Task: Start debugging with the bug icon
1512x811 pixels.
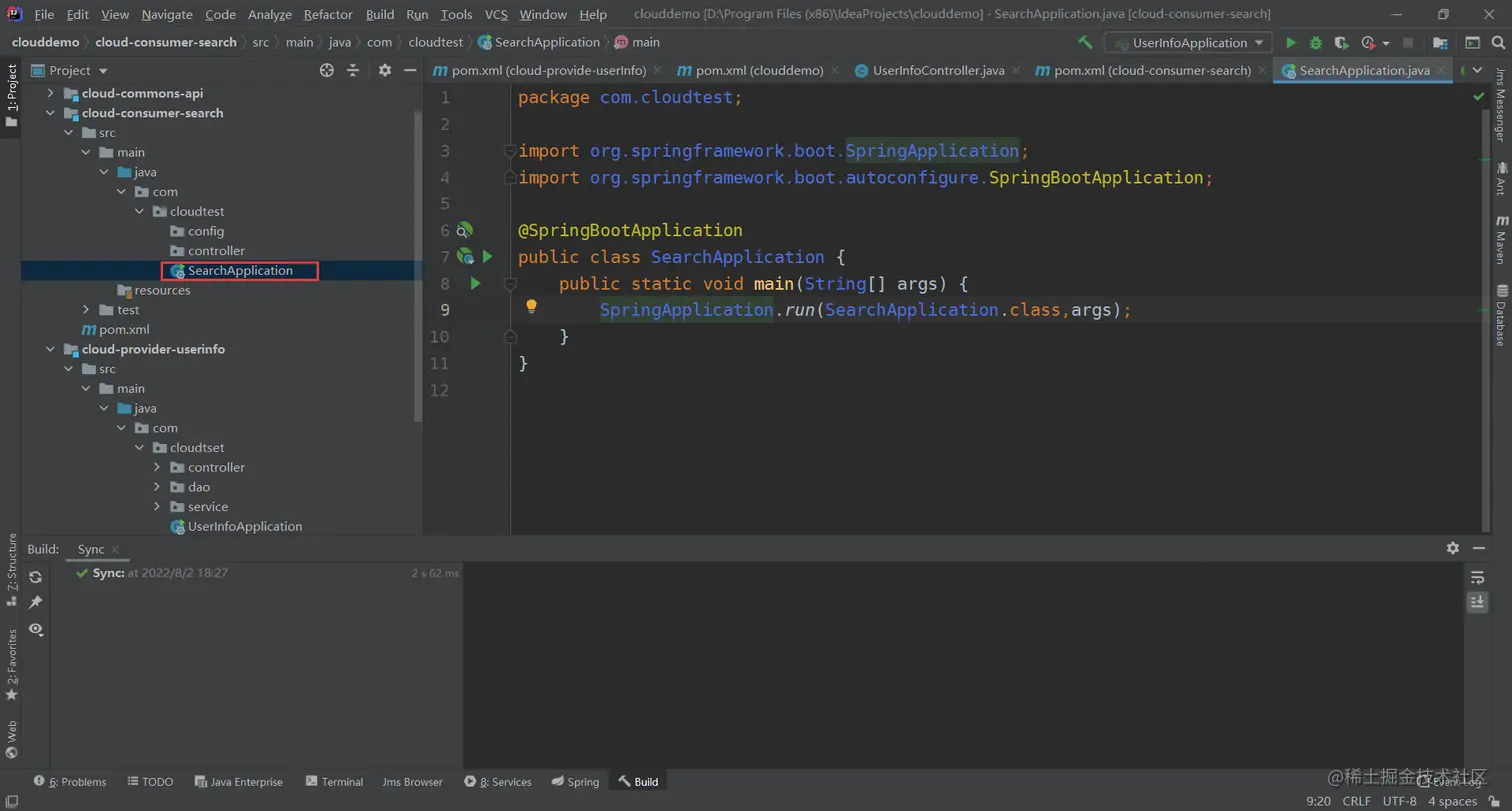Action: 1316,43
